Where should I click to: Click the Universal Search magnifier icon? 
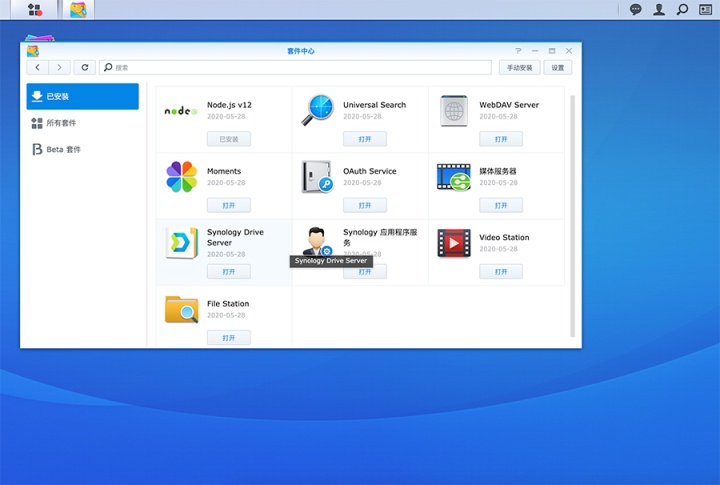[x=317, y=110]
